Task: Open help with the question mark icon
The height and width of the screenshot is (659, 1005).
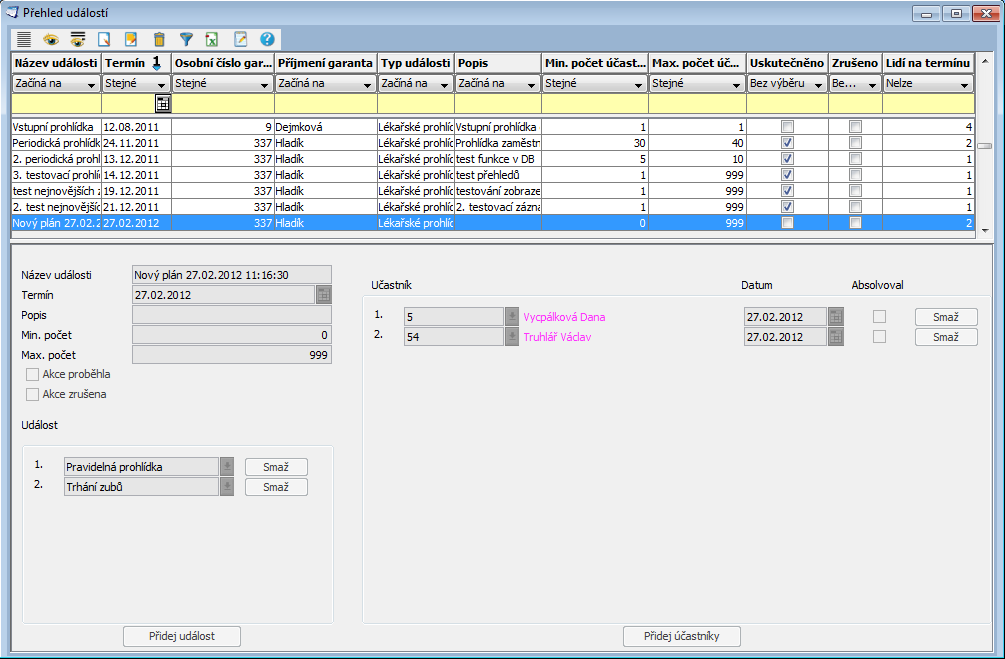Action: pos(267,40)
